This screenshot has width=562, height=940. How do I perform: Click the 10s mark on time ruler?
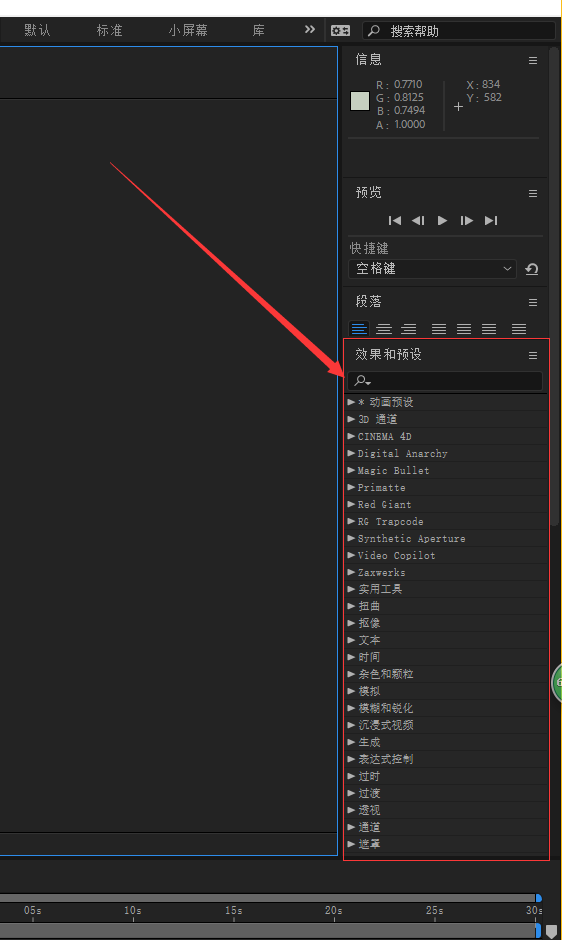click(133, 910)
